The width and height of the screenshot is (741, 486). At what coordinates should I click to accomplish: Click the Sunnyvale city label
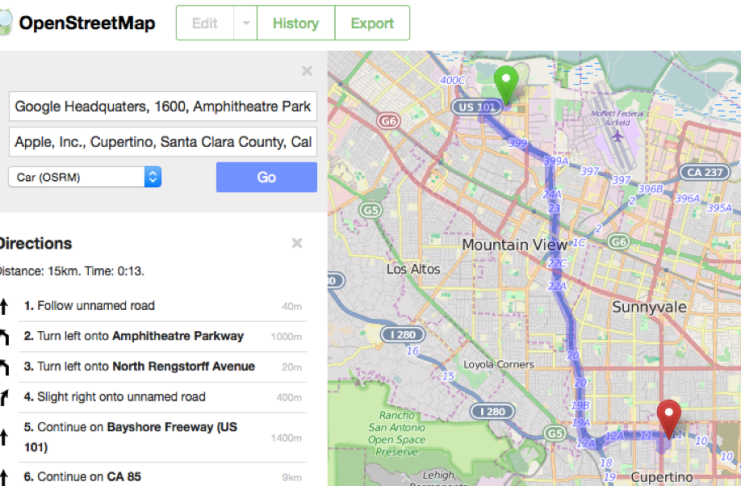(649, 307)
